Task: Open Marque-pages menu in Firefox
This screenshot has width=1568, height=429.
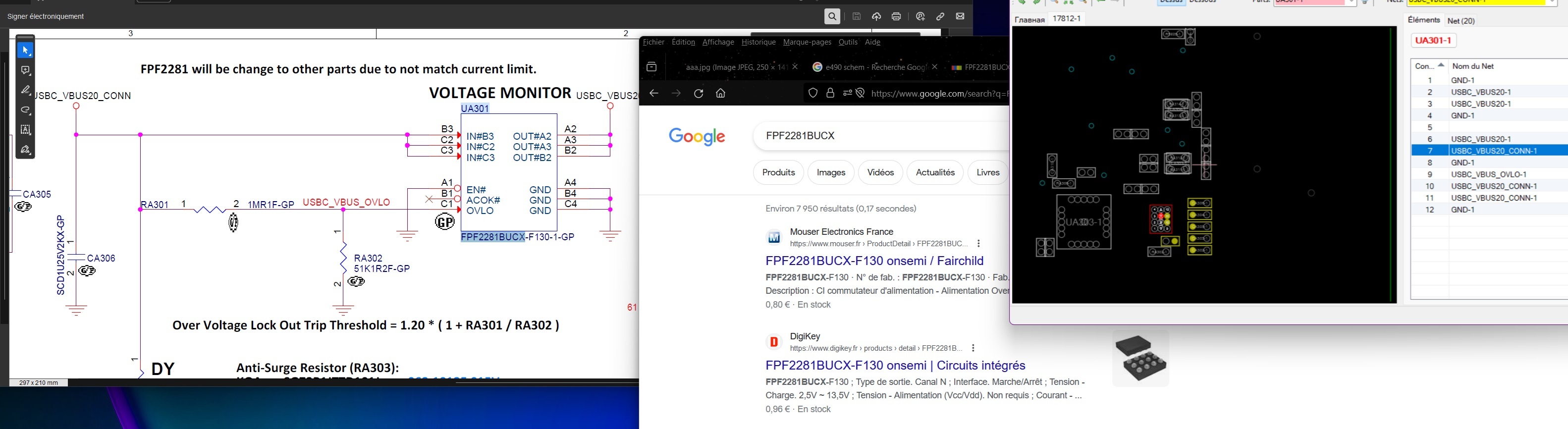Action: 807,42
